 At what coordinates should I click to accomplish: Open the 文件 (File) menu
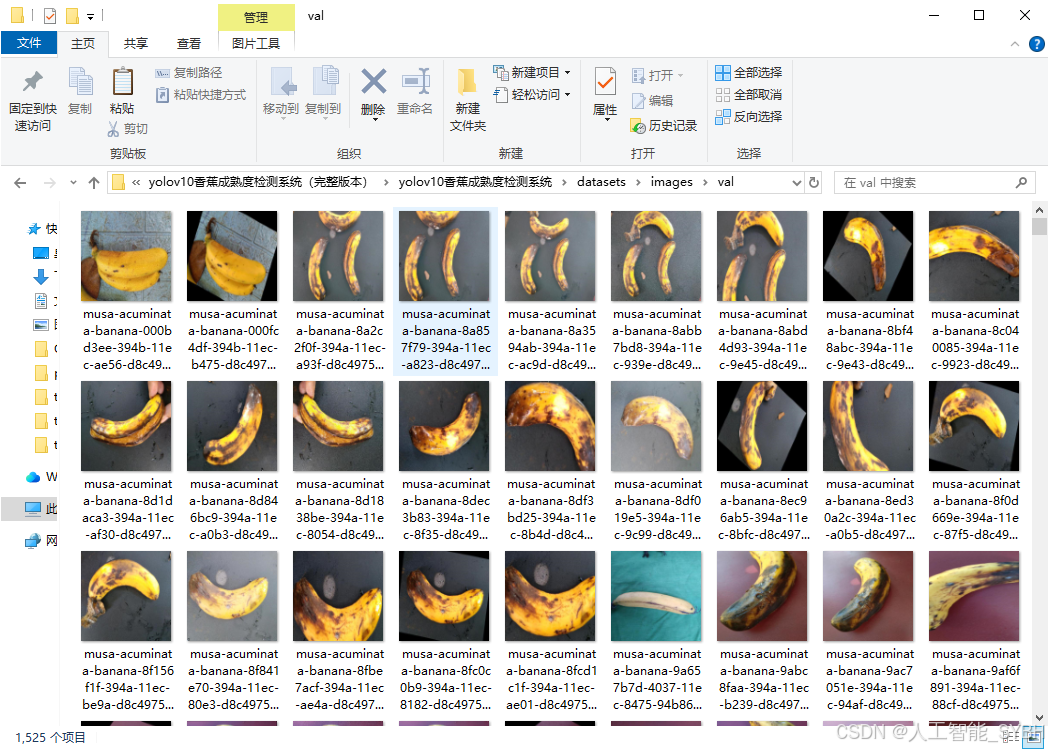(x=30, y=43)
